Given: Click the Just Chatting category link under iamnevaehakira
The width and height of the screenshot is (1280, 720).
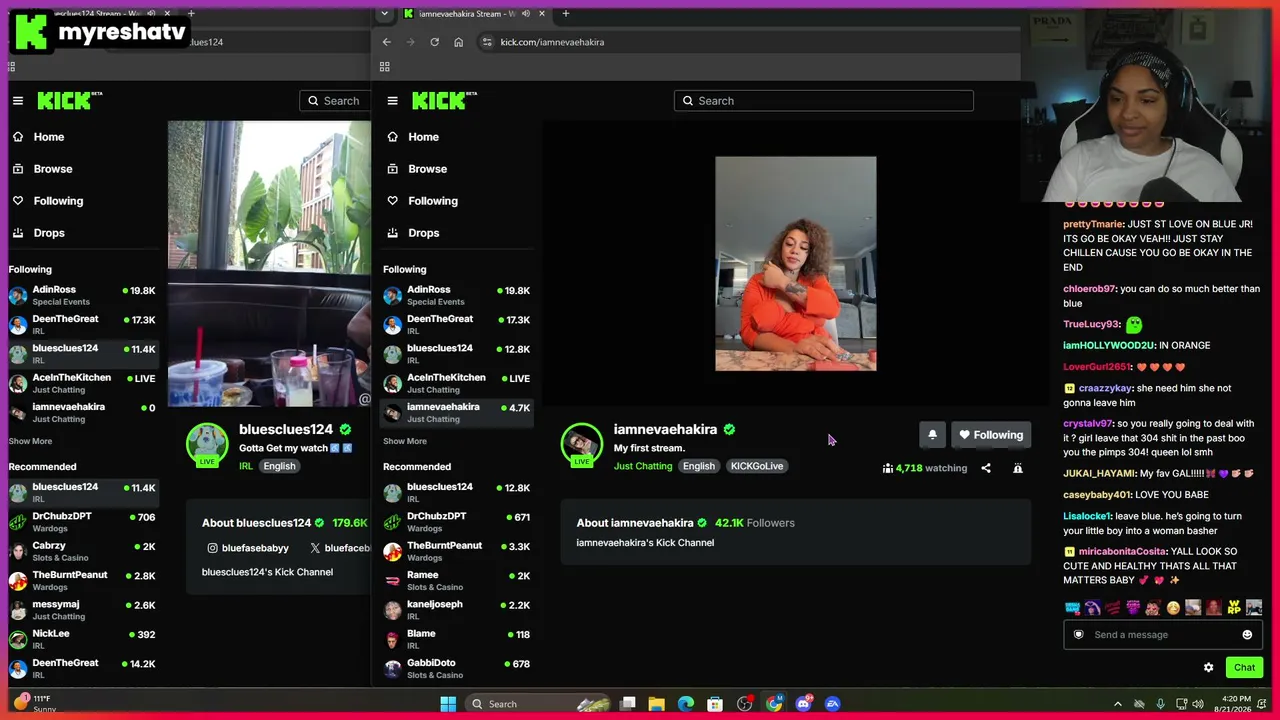Looking at the screenshot, I should [643, 466].
